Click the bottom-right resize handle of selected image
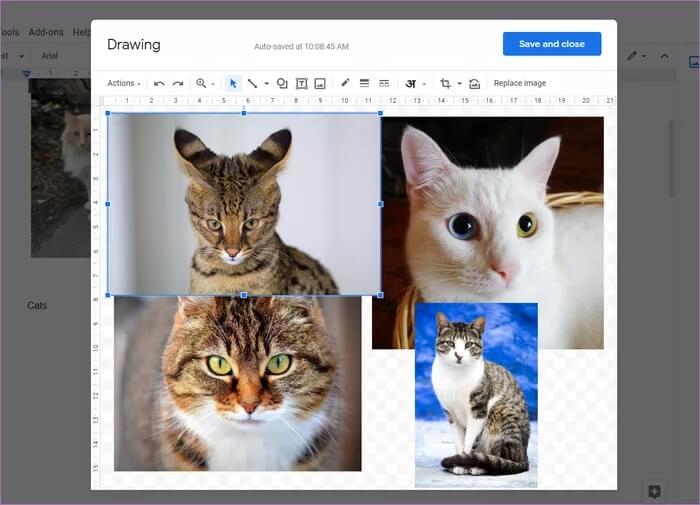The height and width of the screenshot is (505, 700). tap(380, 295)
